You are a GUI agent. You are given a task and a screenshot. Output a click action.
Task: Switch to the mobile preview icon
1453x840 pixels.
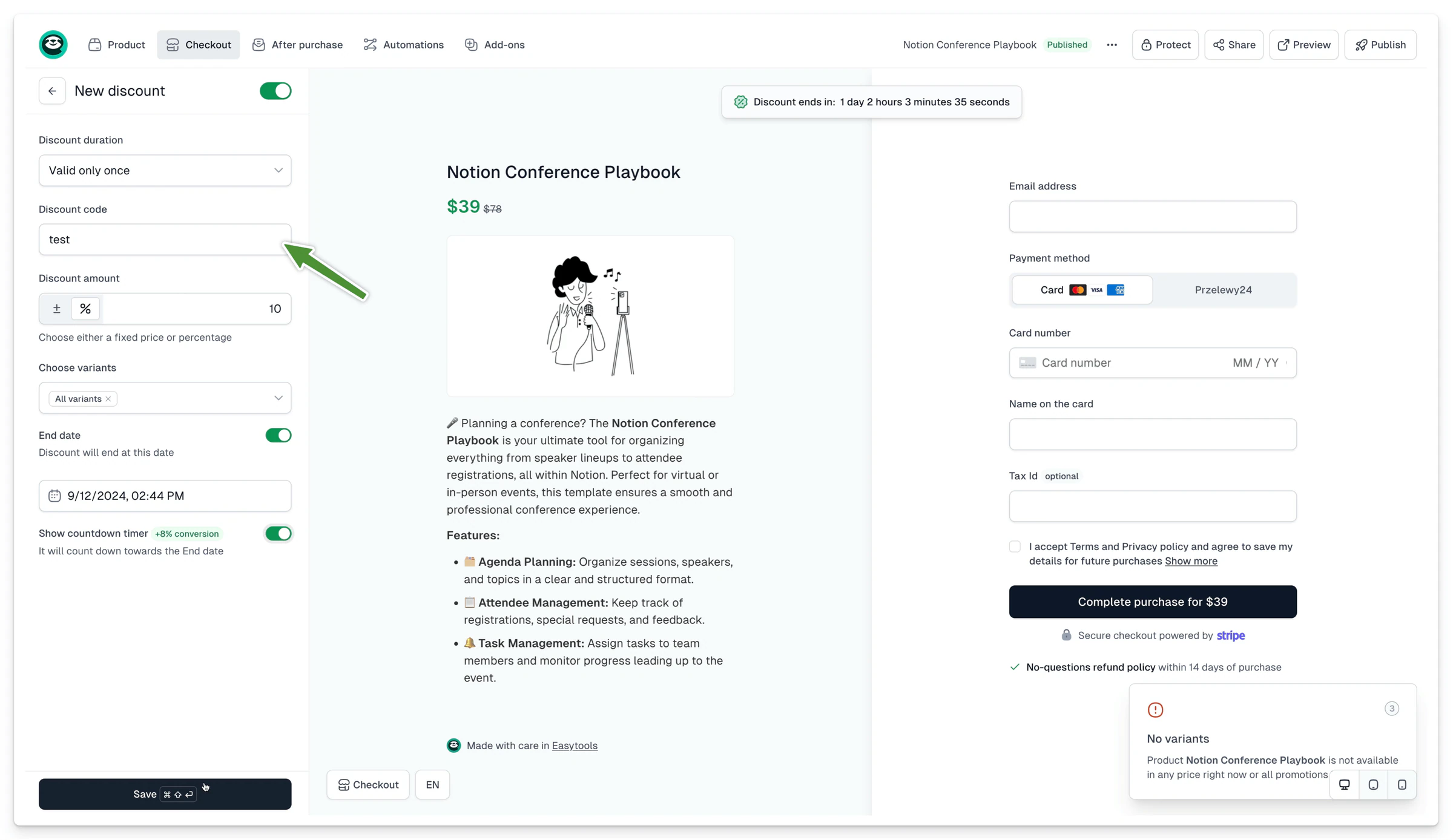(x=1402, y=785)
